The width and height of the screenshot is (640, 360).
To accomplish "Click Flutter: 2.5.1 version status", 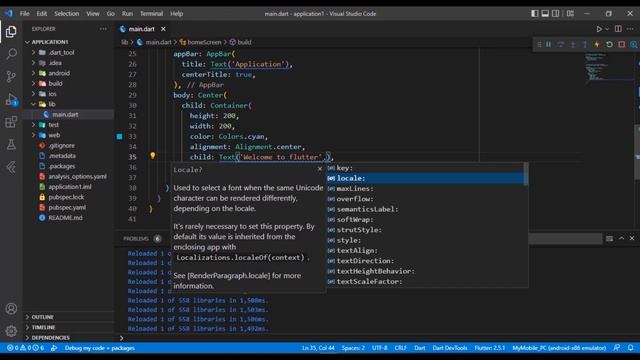I will (x=489, y=348).
